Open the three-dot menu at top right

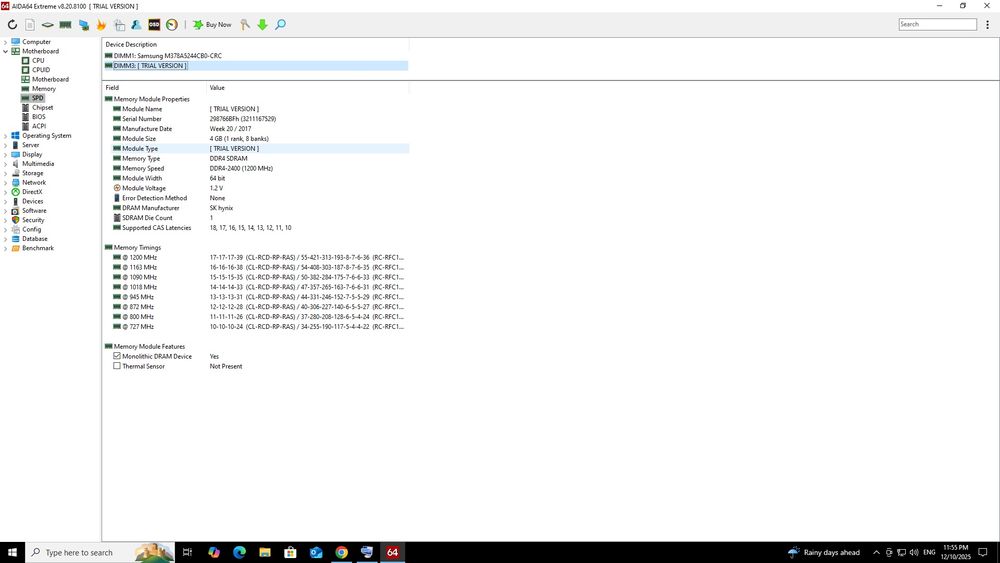(987, 25)
